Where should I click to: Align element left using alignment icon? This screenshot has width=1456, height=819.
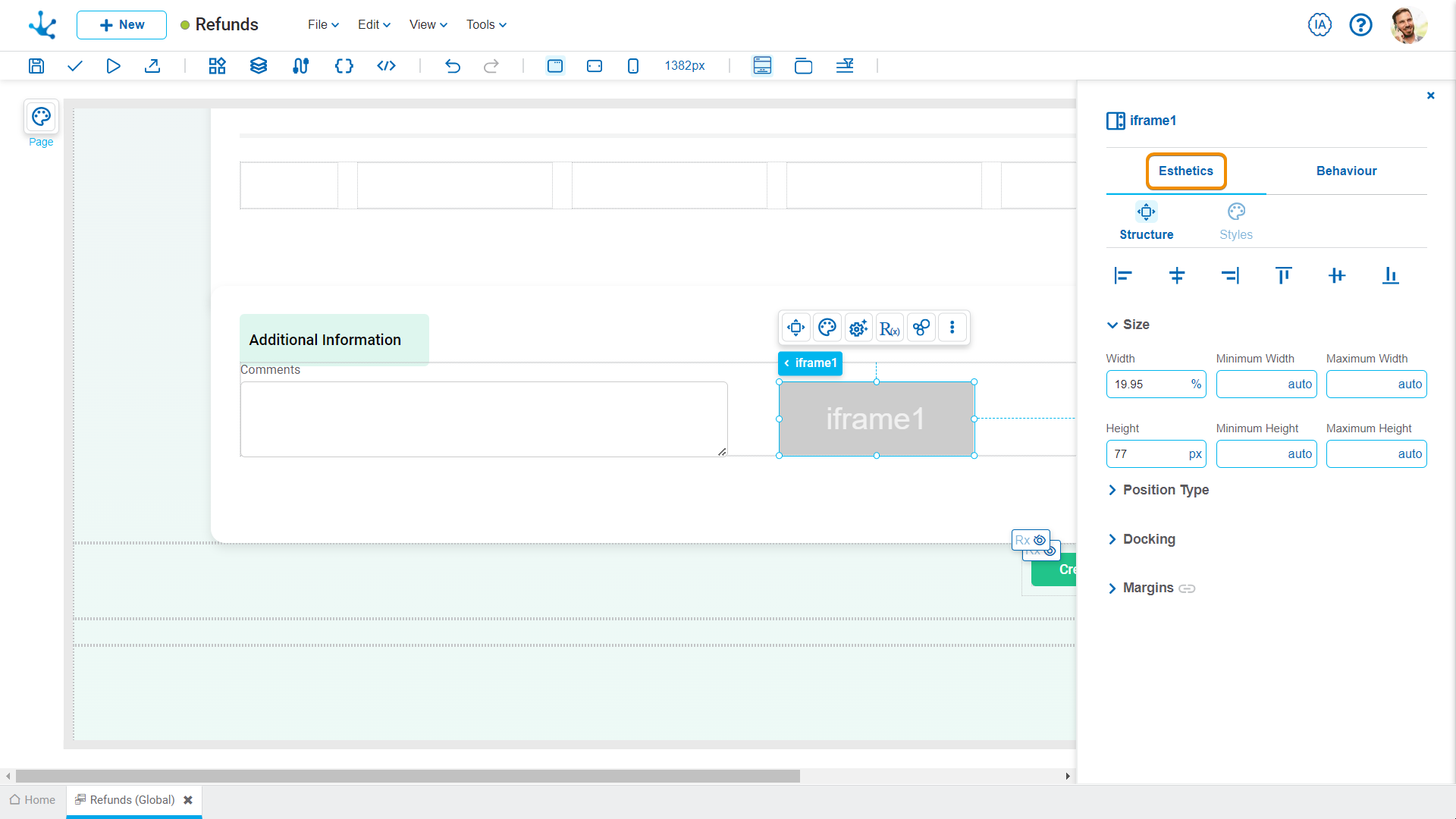click(x=1123, y=275)
